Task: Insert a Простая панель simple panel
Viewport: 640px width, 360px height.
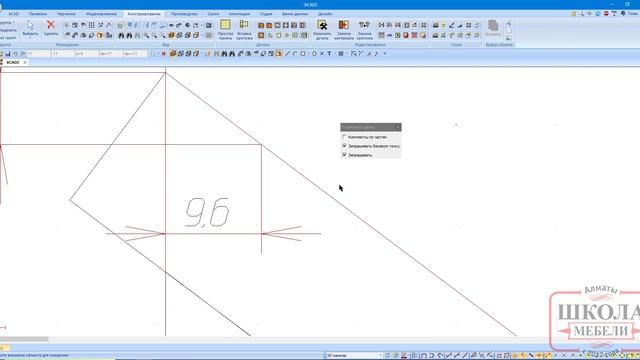Action: coord(225,29)
